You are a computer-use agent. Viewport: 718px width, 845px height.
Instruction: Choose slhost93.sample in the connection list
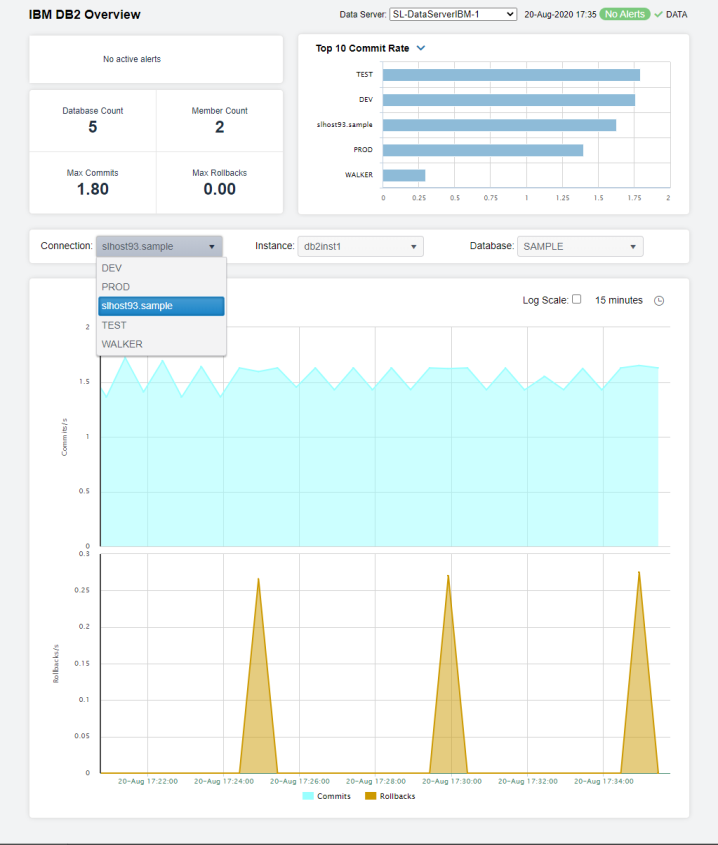(x=161, y=306)
